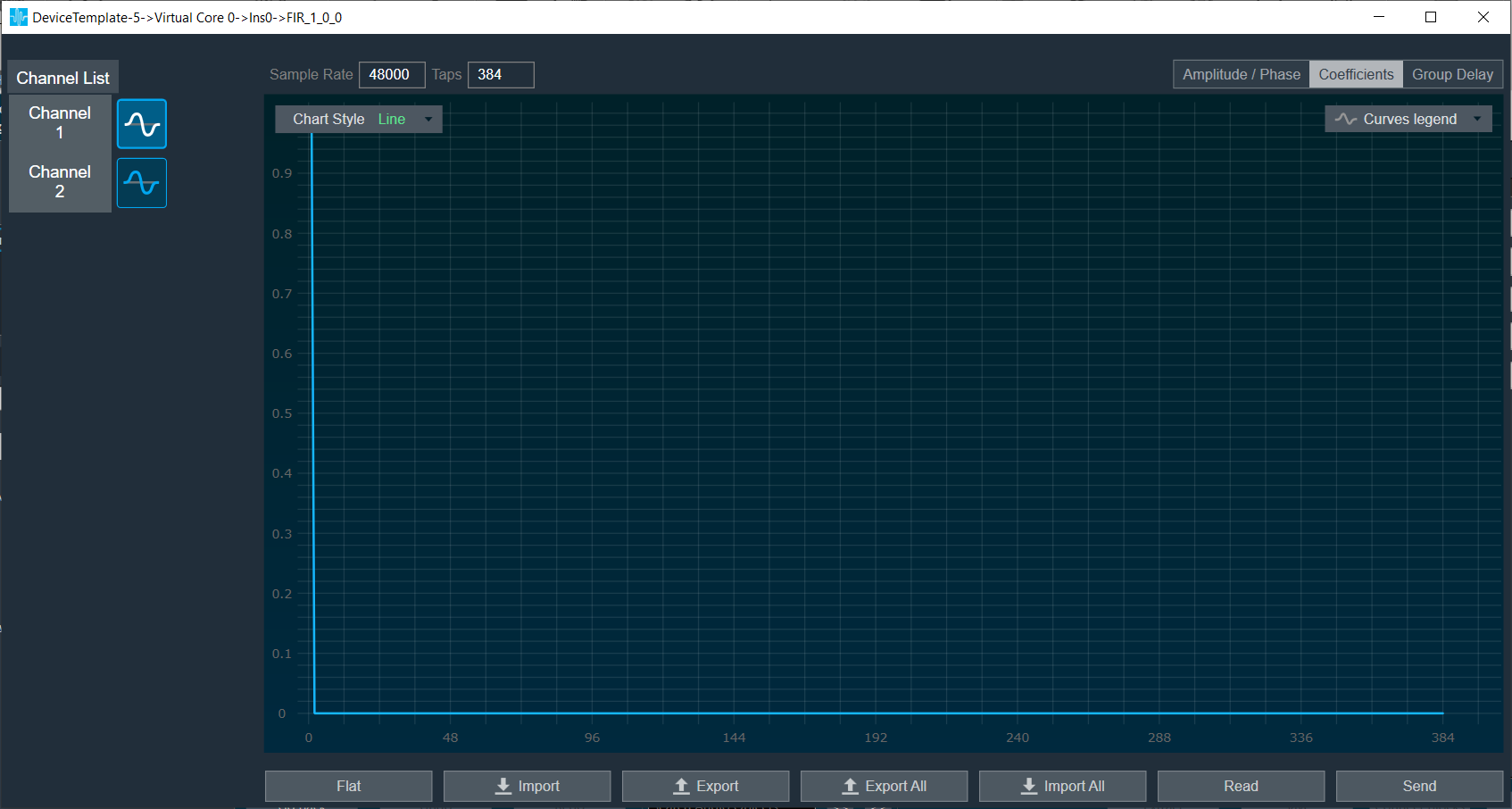Minimize the FIR window

click(x=1379, y=17)
